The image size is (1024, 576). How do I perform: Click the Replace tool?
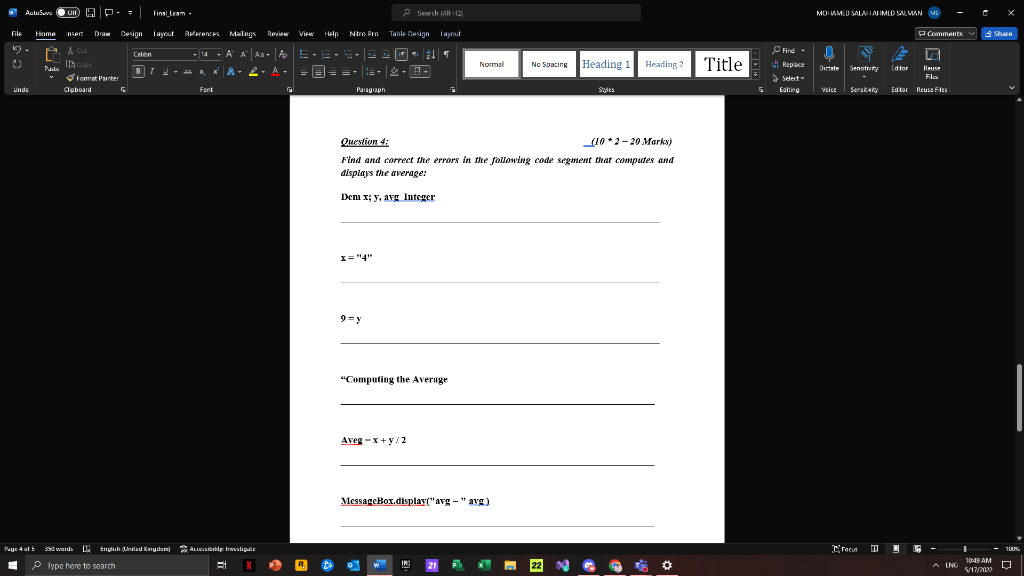click(788, 64)
